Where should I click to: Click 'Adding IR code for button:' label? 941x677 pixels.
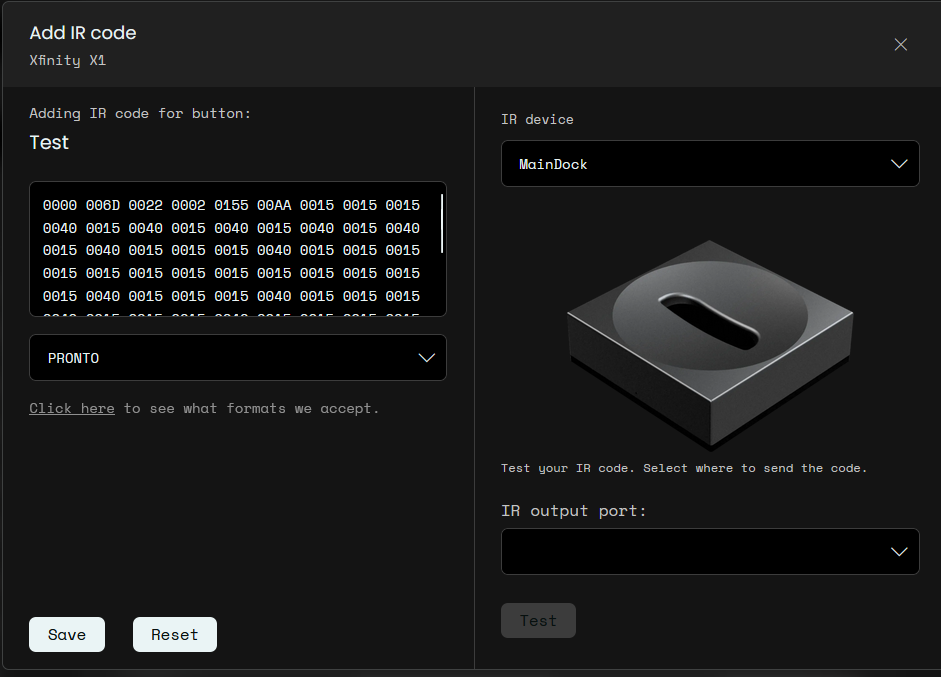tap(140, 113)
